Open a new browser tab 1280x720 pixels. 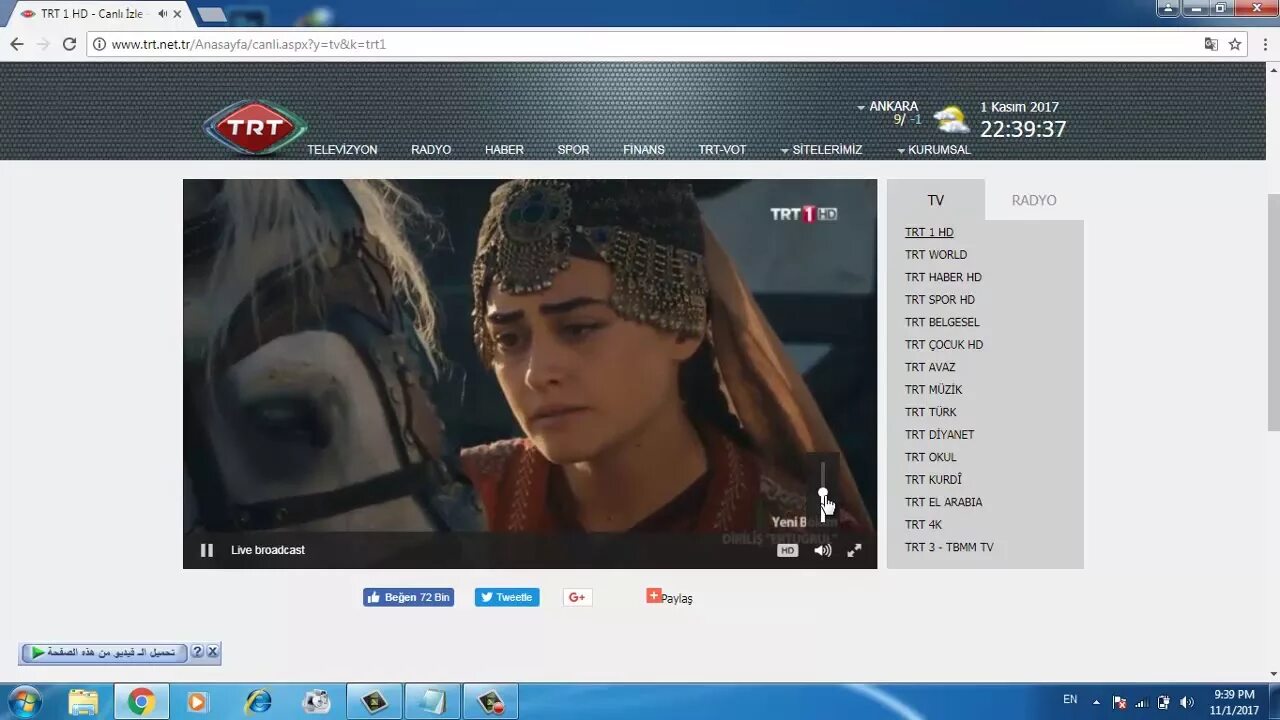(211, 15)
